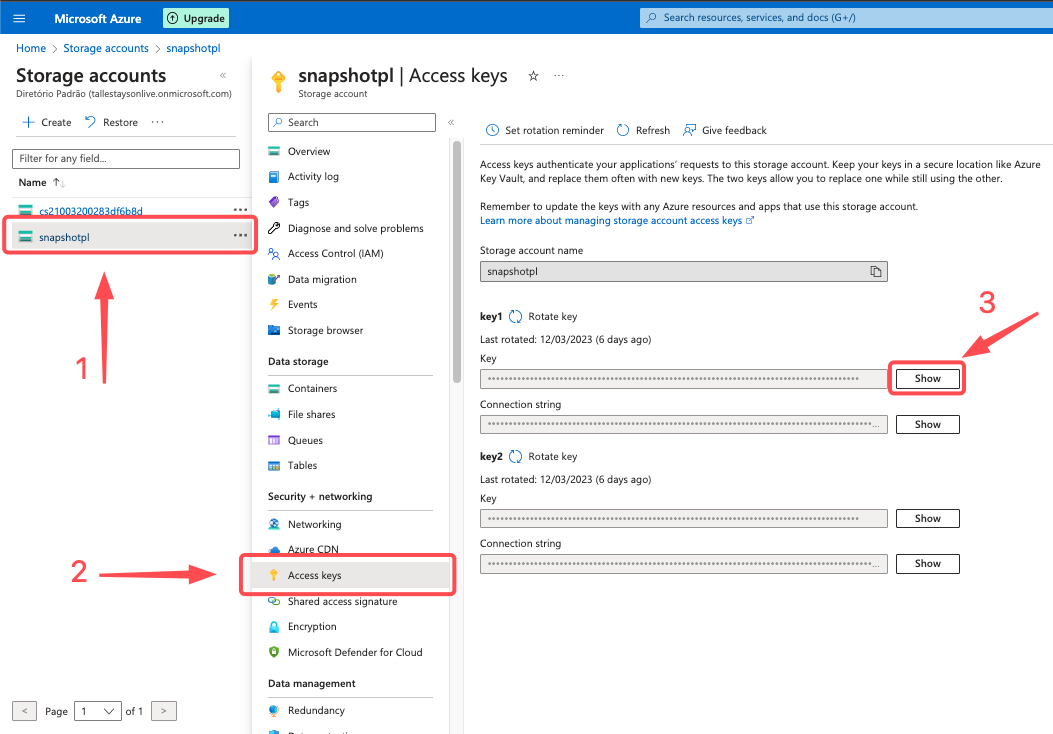Screen dimensions: 1053x734
Task: Click the key2 Rotate key icon
Action: [x=516, y=457]
